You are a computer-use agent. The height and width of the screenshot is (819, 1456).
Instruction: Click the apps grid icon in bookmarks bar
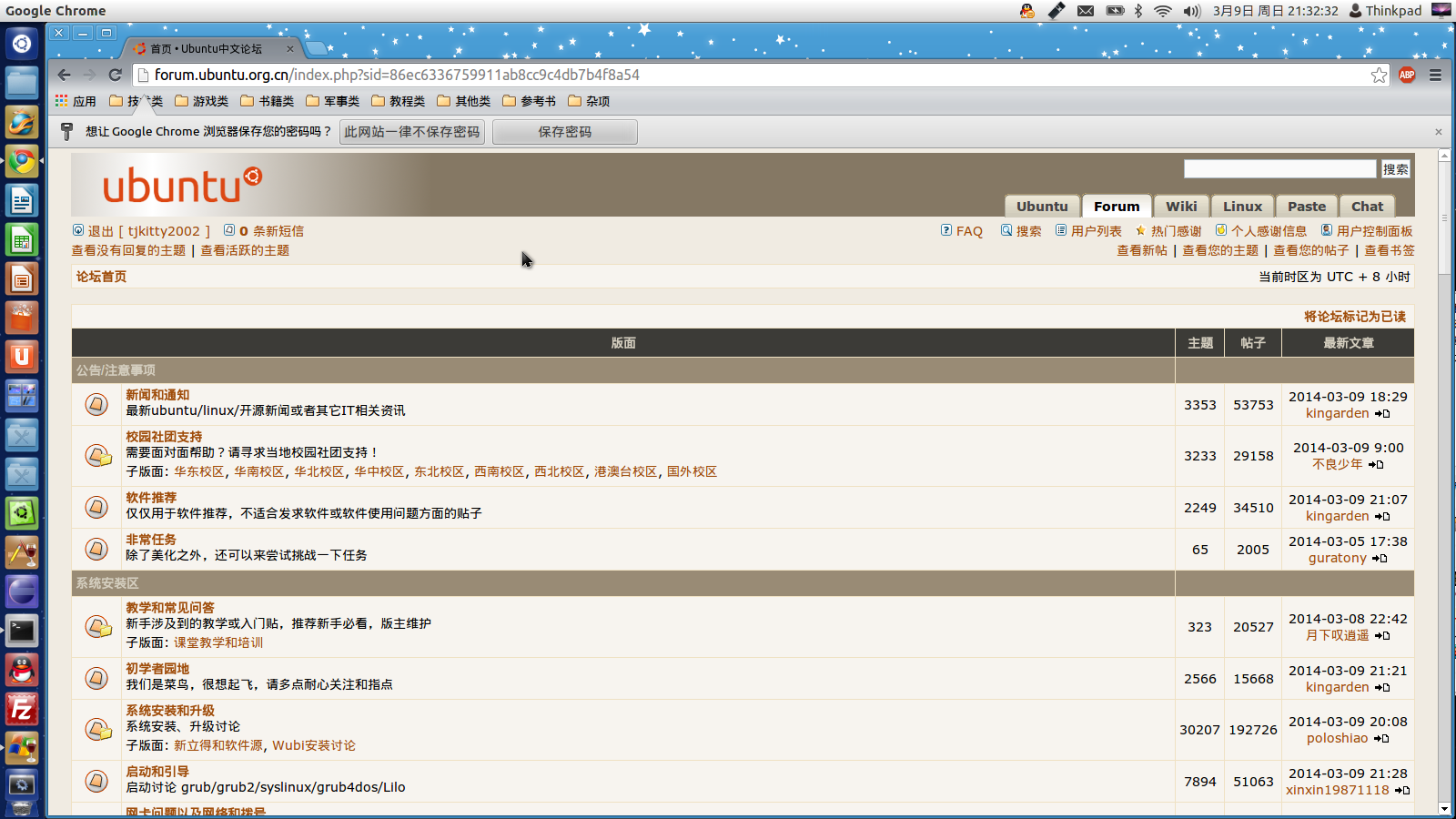62,101
